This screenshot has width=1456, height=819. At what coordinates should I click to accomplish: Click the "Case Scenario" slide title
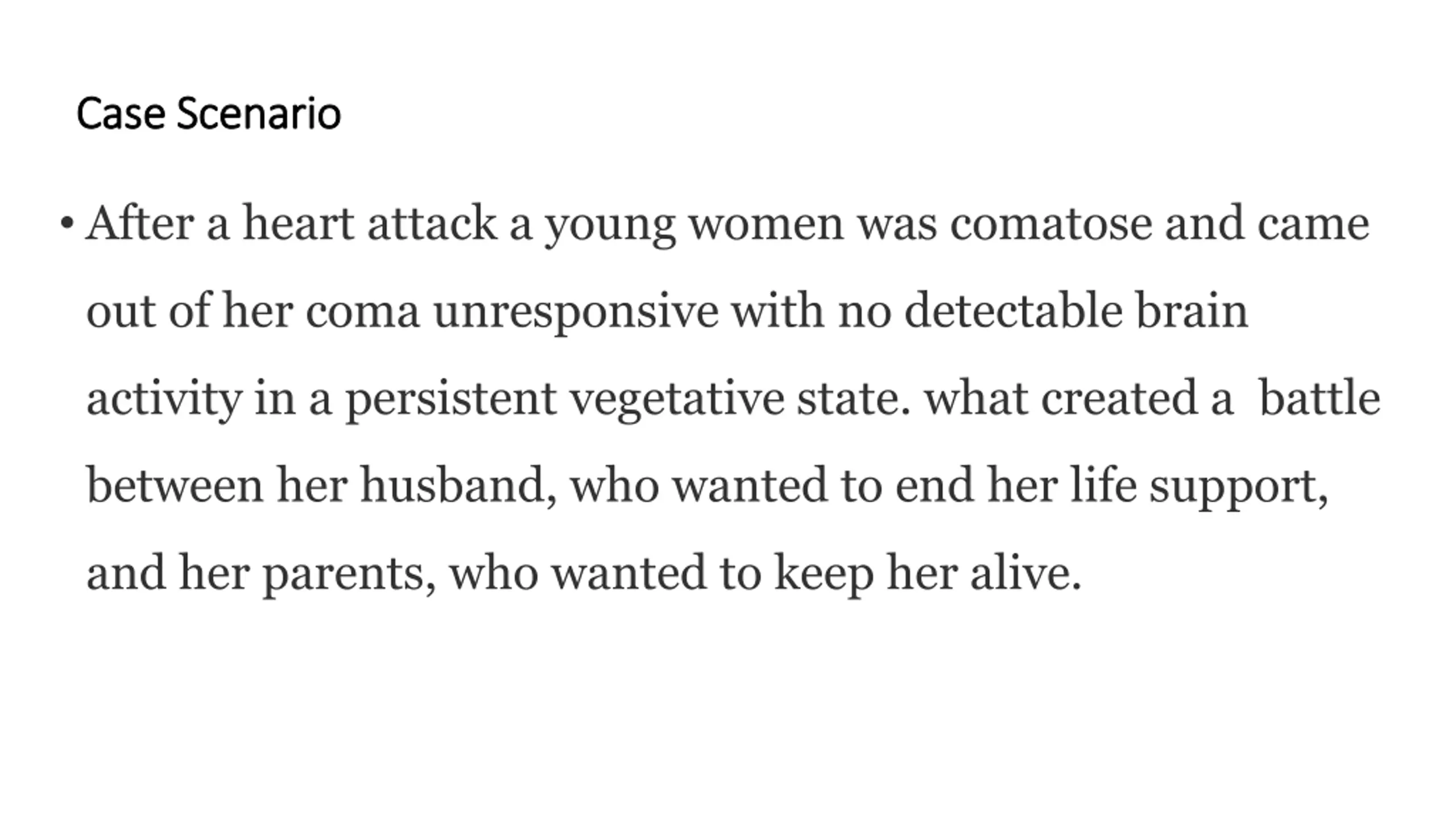tap(209, 114)
